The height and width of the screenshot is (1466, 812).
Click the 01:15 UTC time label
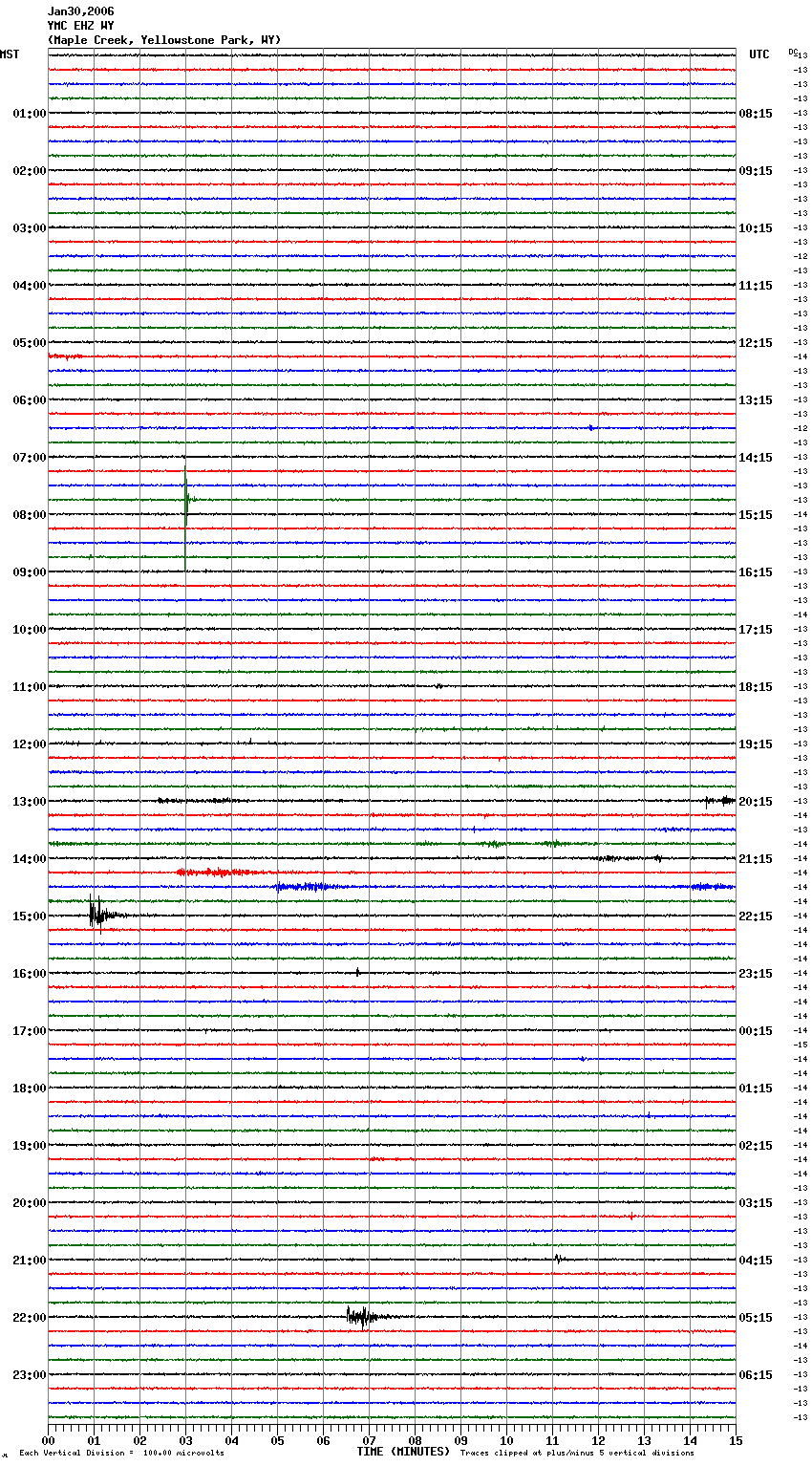tap(756, 1089)
